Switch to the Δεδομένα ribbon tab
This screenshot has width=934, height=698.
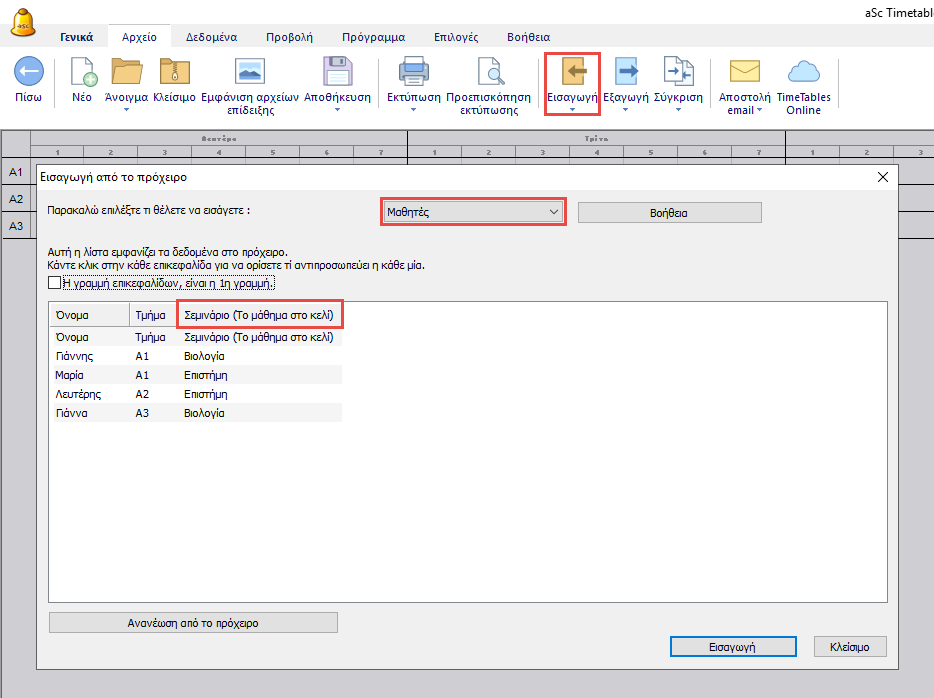pyautogui.click(x=210, y=37)
